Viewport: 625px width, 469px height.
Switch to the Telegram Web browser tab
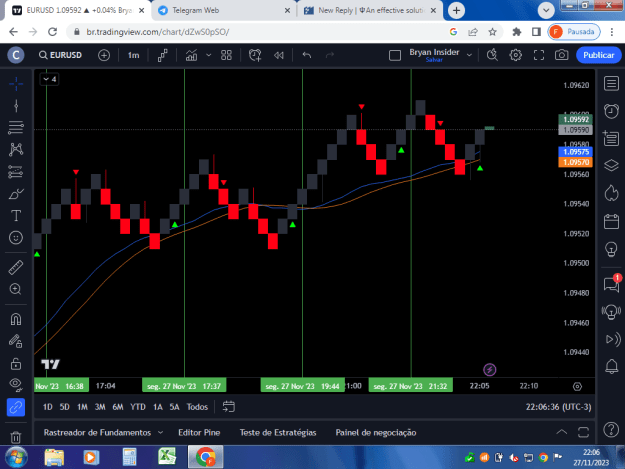(x=224, y=10)
